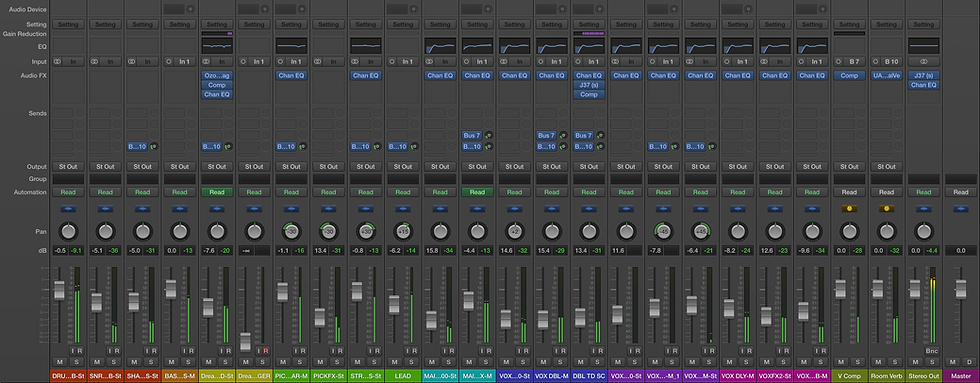Image resolution: width=980 pixels, height=383 pixels.
Task: Open the EQ thumbnail on Drea...D-St strip
Action: tap(217, 46)
